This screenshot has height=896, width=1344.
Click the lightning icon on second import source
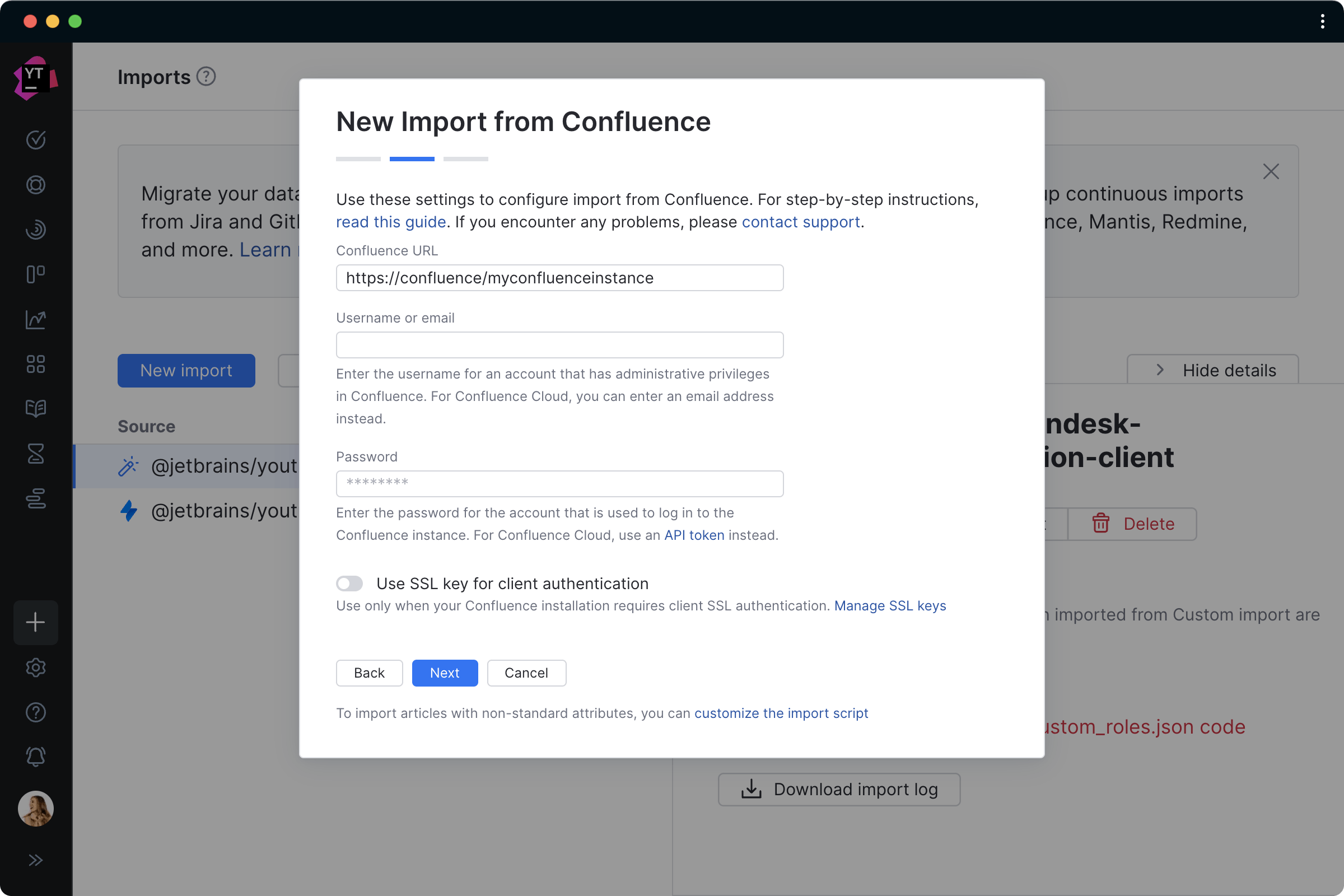point(129,511)
